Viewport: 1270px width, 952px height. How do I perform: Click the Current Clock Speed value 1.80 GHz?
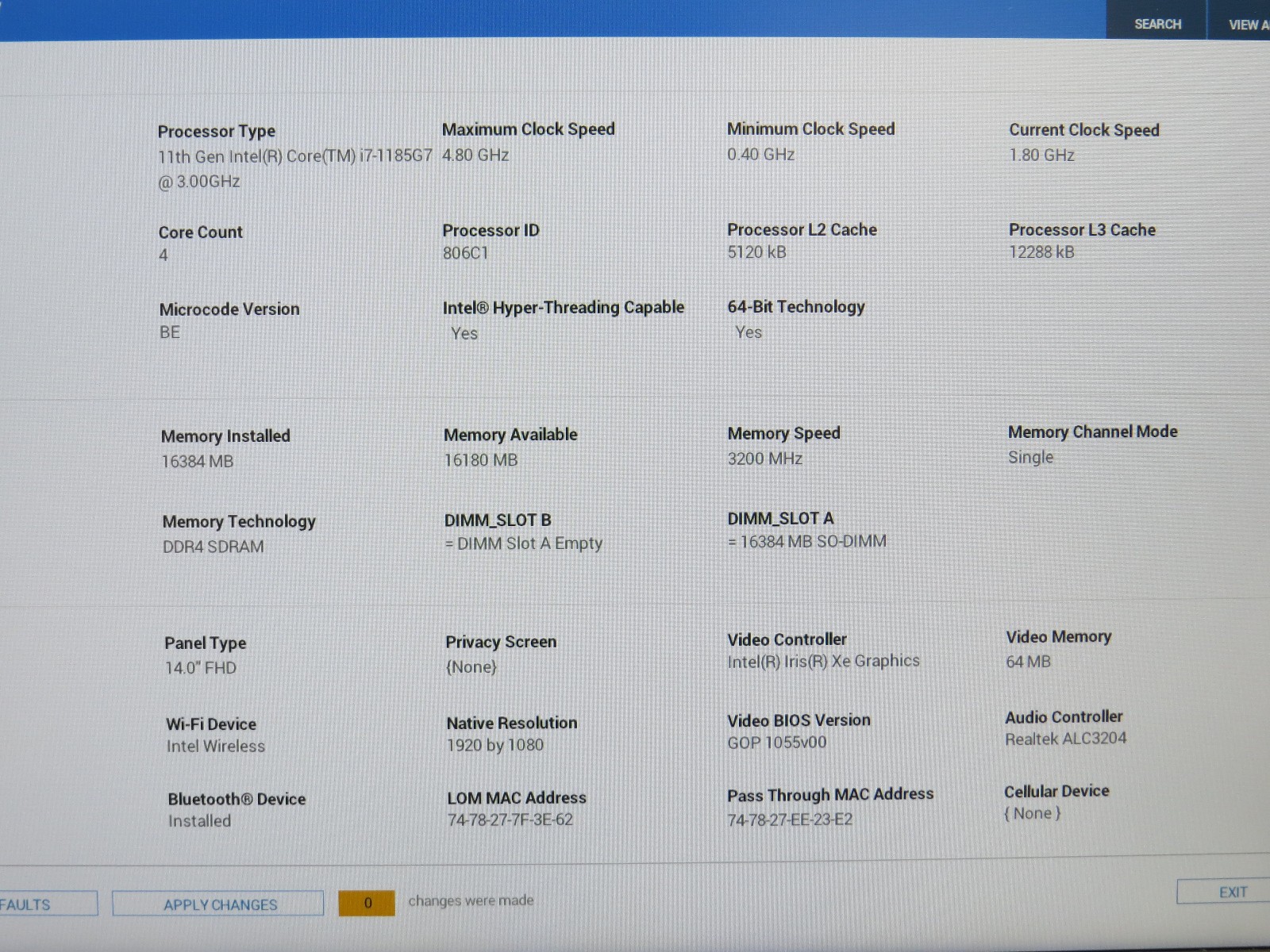(1041, 155)
